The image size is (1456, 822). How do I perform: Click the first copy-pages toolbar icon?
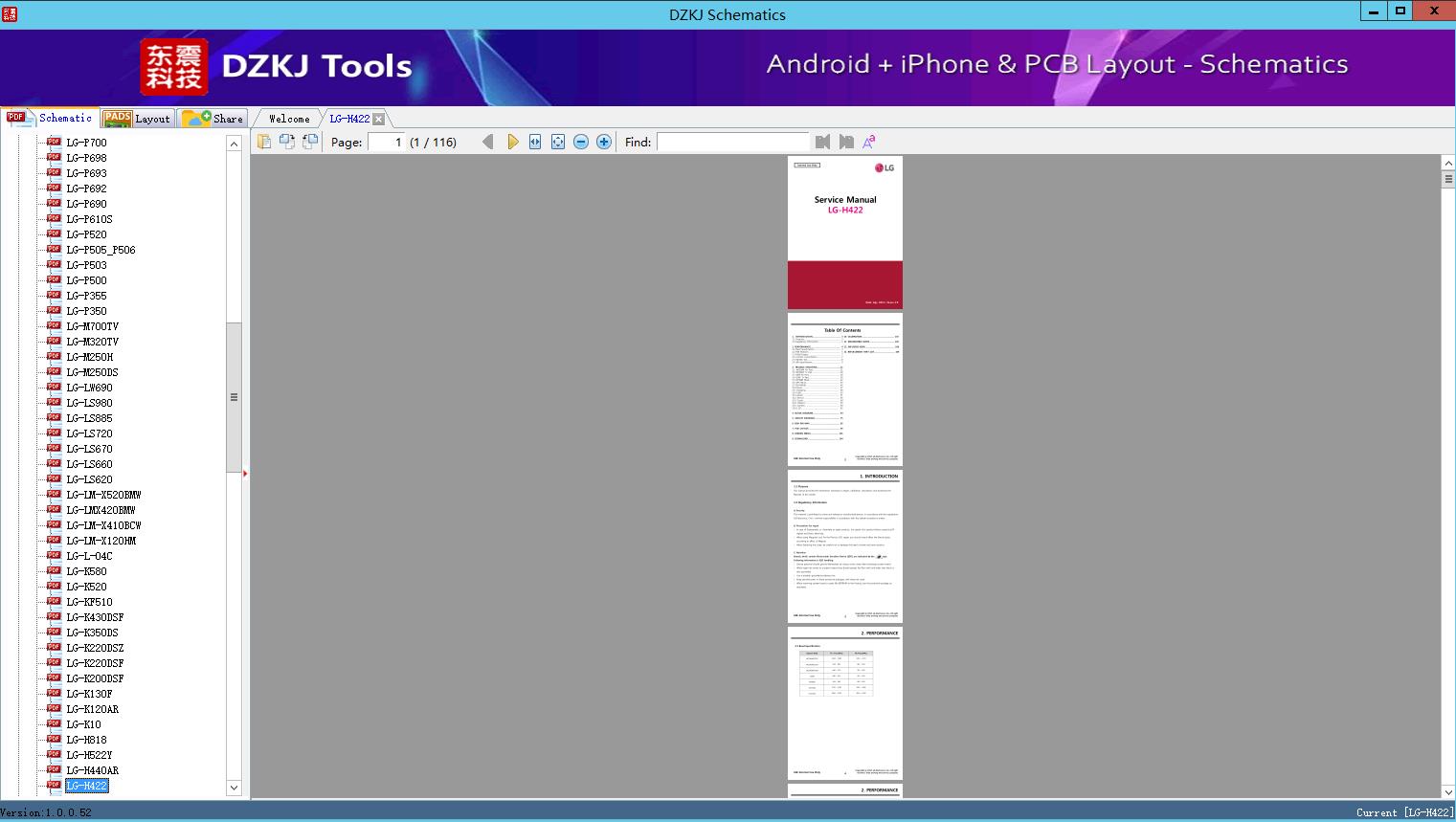click(264, 142)
